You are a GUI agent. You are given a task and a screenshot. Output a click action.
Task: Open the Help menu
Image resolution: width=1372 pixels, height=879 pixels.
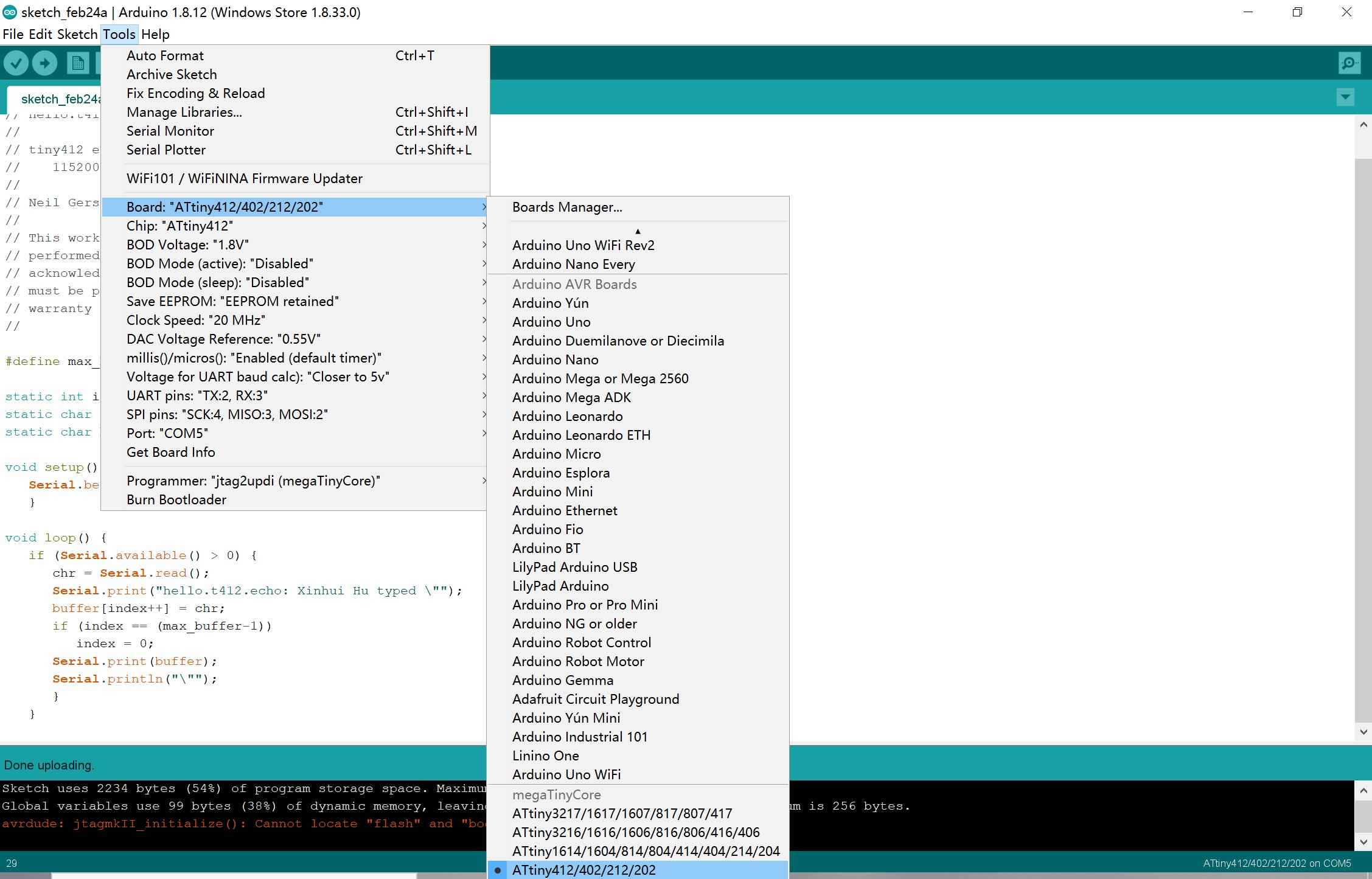click(x=155, y=34)
